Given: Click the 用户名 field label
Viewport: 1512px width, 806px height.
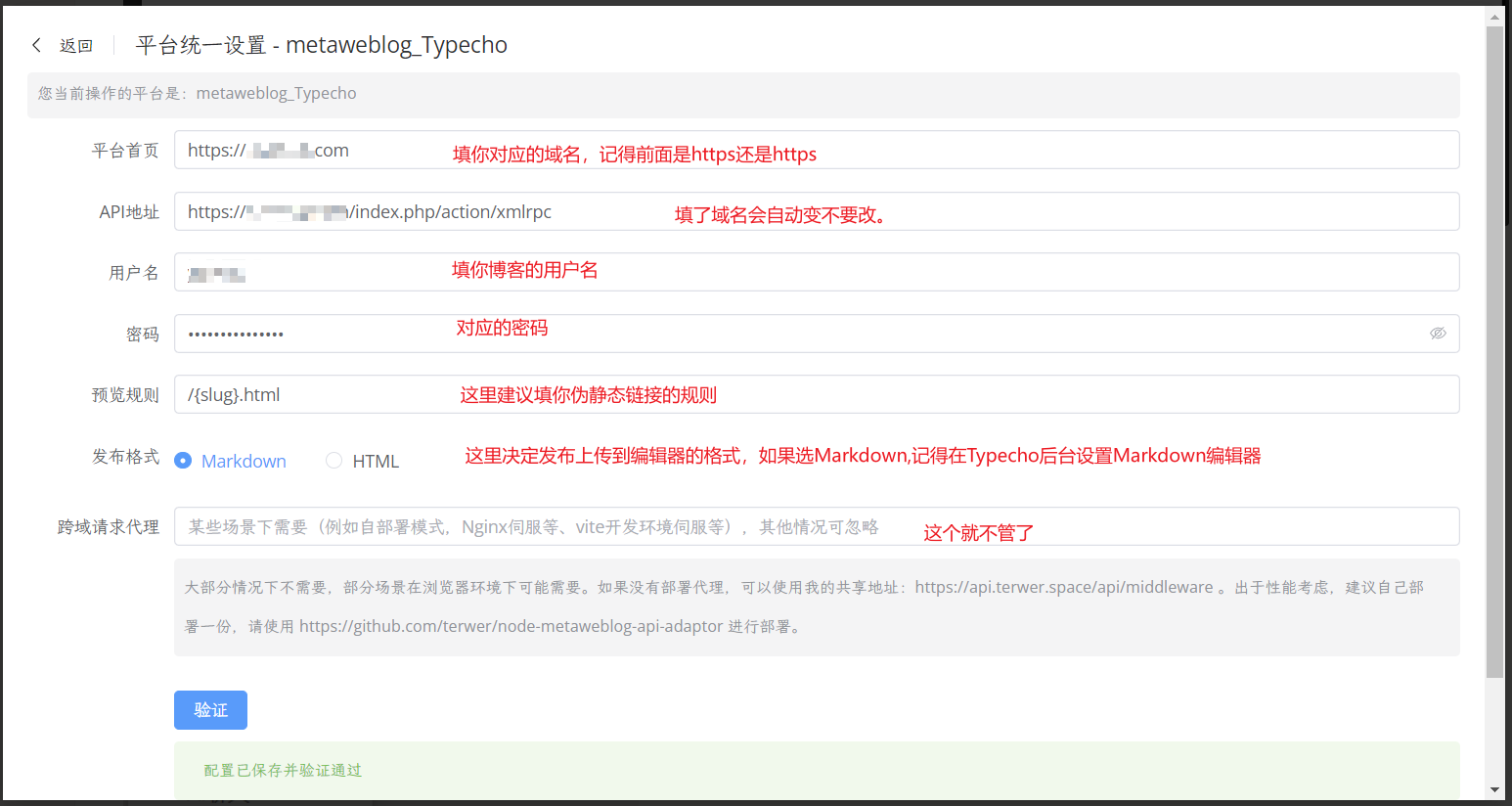Looking at the screenshot, I should coord(134,273).
